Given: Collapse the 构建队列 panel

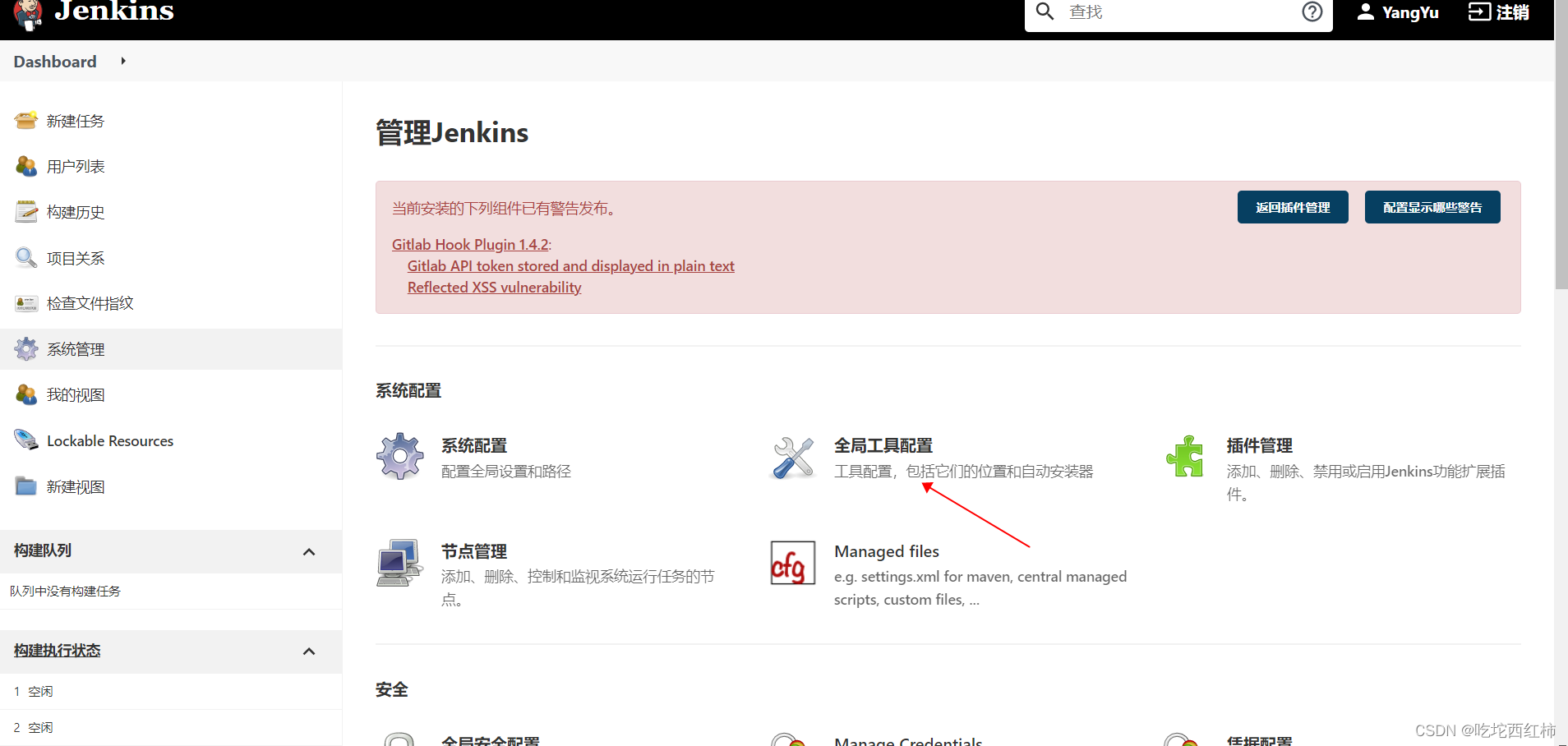Looking at the screenshot, I should tap(309, 551).
